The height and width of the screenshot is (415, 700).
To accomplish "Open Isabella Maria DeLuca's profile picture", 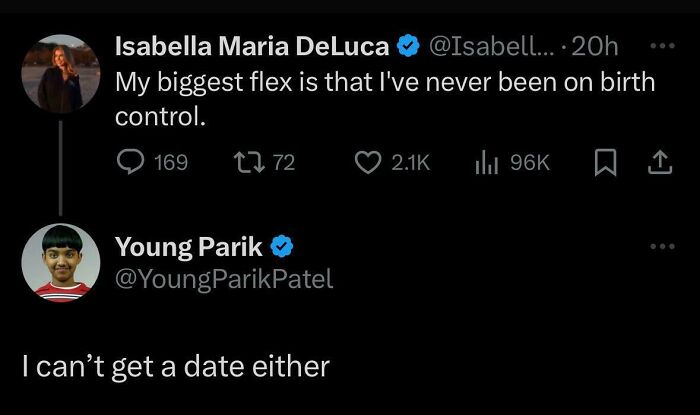I will coord(60,72).
